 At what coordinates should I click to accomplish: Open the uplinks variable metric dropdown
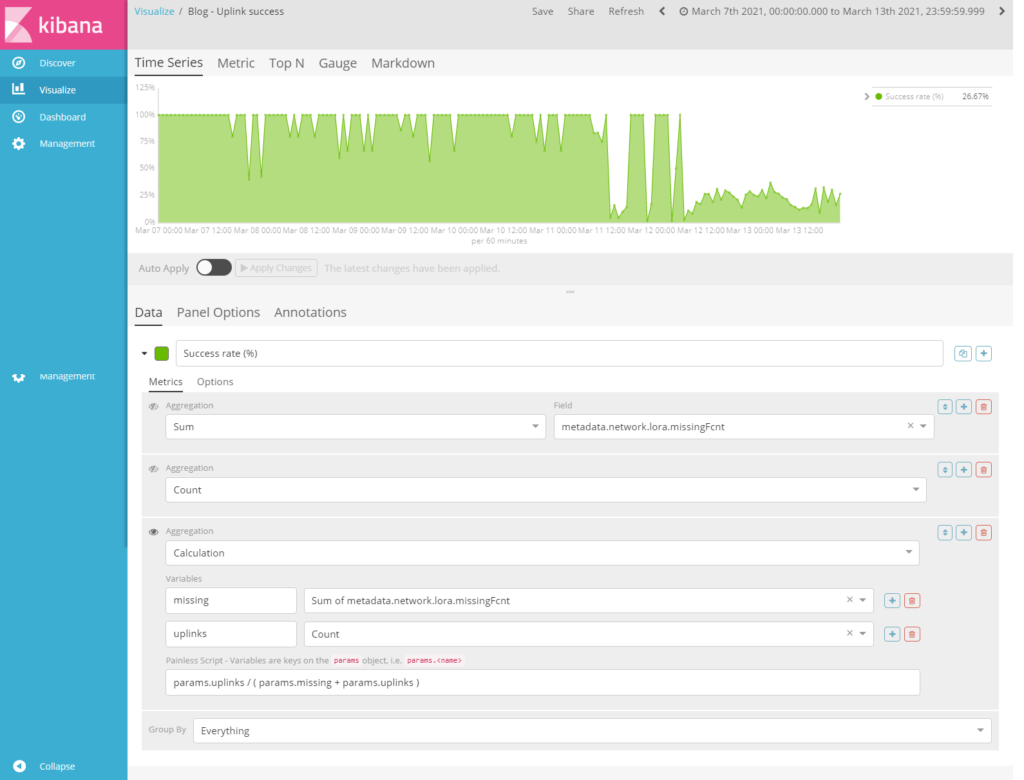pos(863,634)
